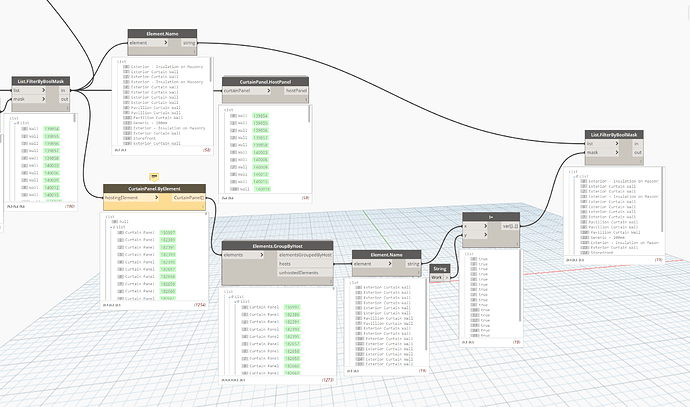Click the hostPanel output port
This screenshot has width=690, height=407.
tap(296, 91)
